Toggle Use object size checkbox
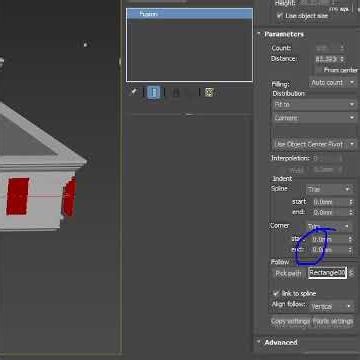360x360 pixels. coord(280,16)
